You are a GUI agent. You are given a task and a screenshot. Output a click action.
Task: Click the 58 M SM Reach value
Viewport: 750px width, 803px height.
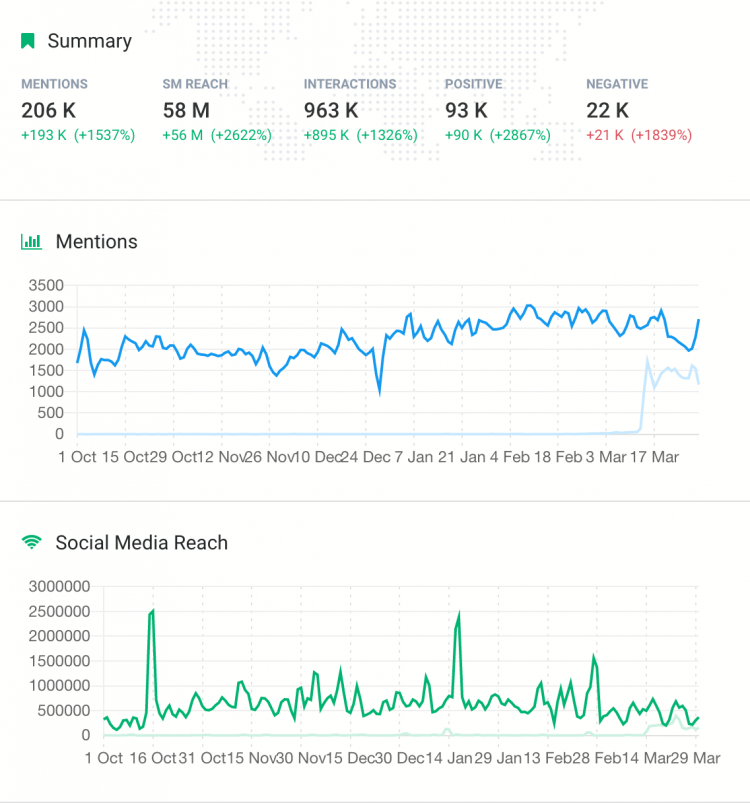point(187,110)
